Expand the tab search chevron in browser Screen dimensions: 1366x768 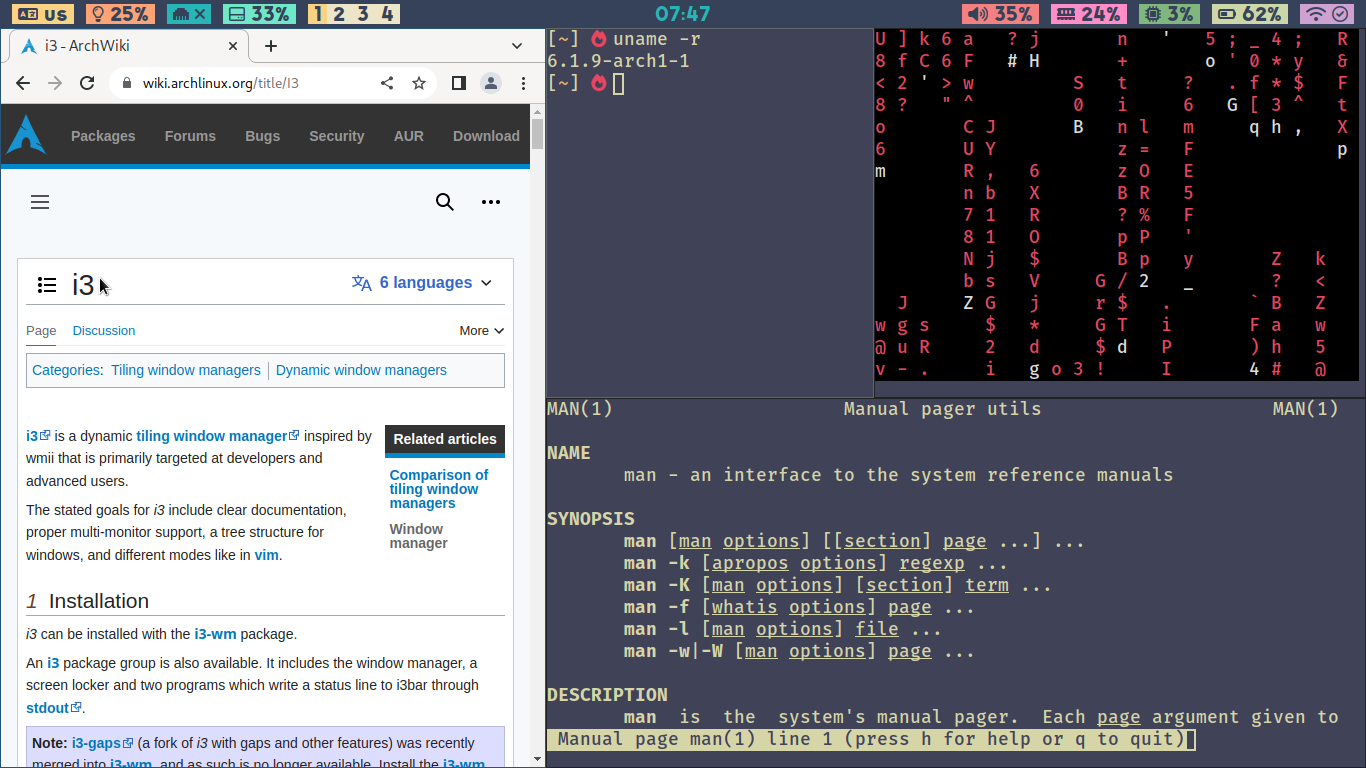coord(517,46)
